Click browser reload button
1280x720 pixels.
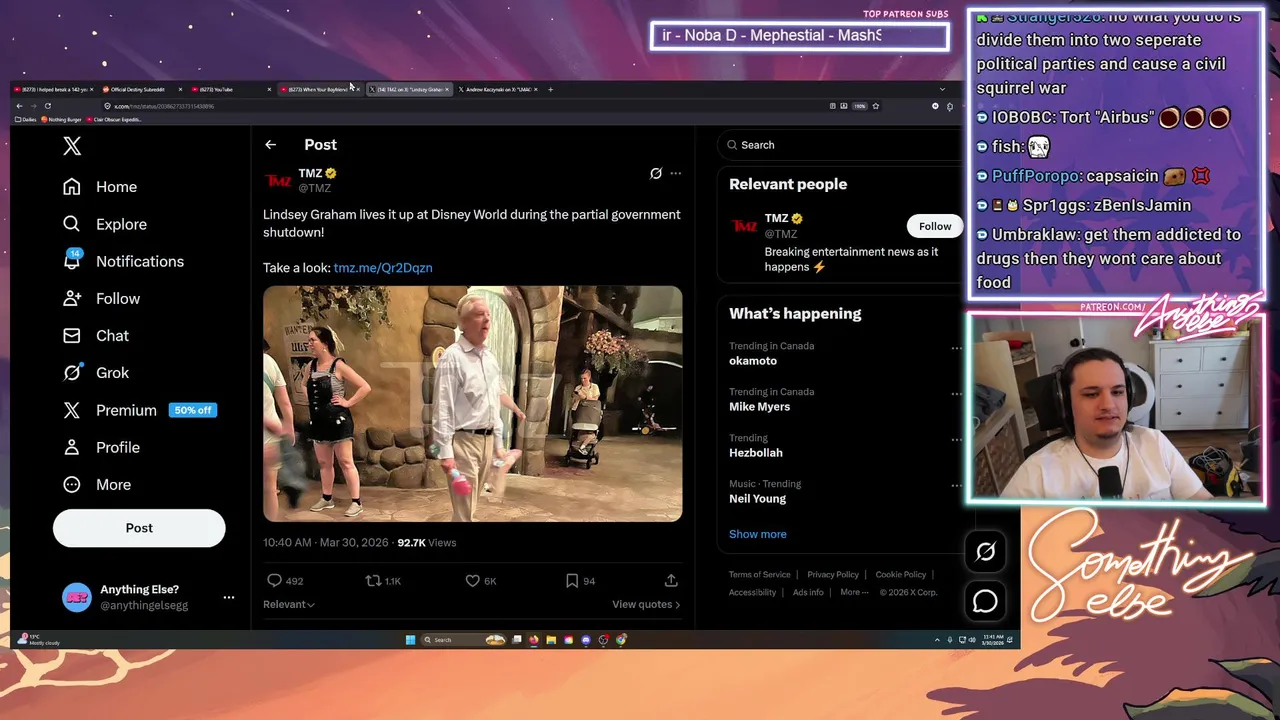click(x=47, y=106)
